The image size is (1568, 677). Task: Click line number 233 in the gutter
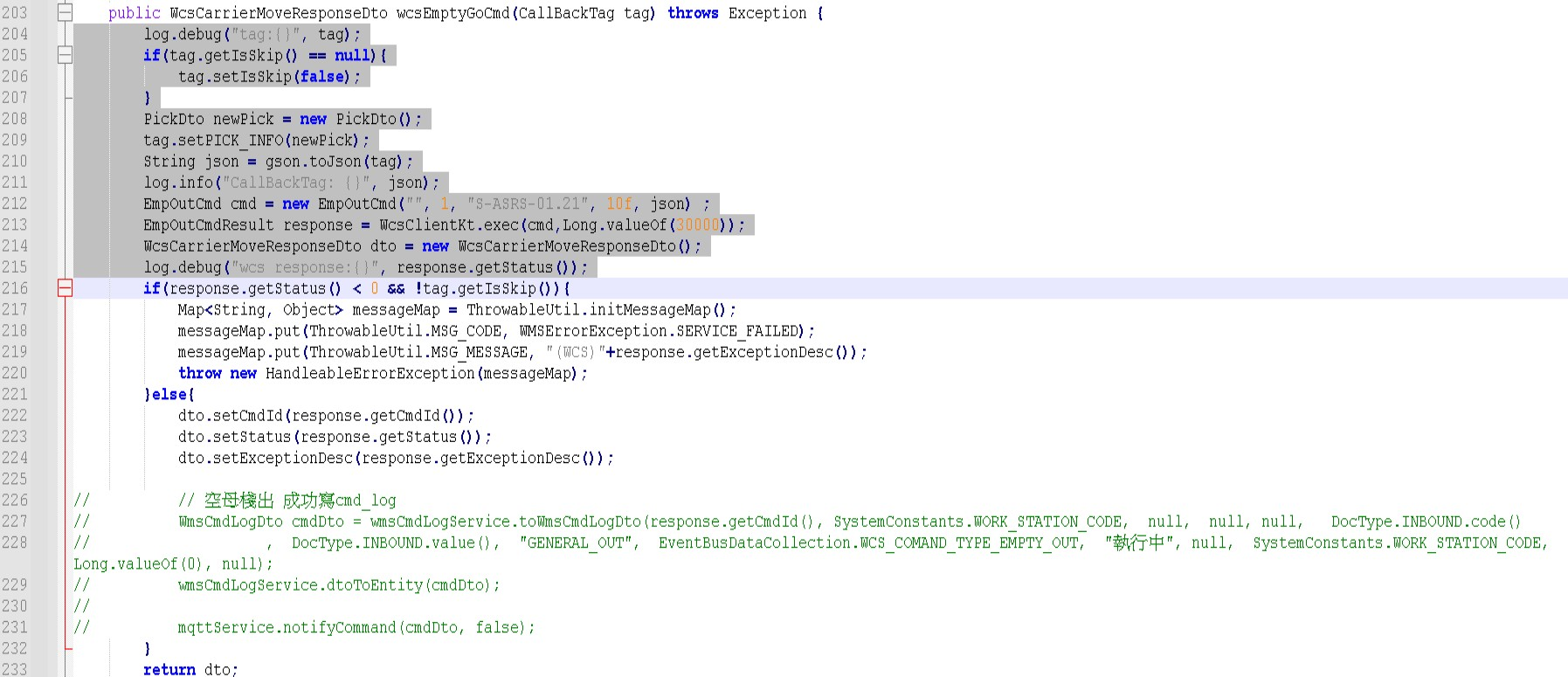click(15, 669)
